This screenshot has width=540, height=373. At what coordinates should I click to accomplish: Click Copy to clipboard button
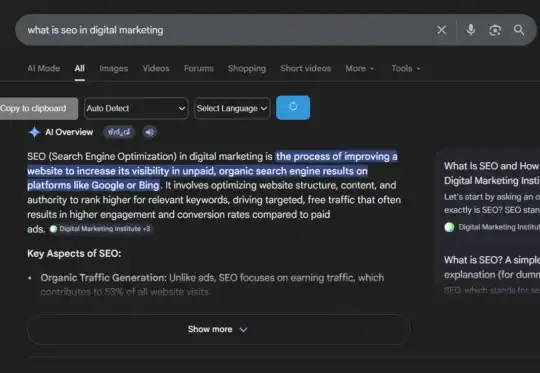click(38, 108)
